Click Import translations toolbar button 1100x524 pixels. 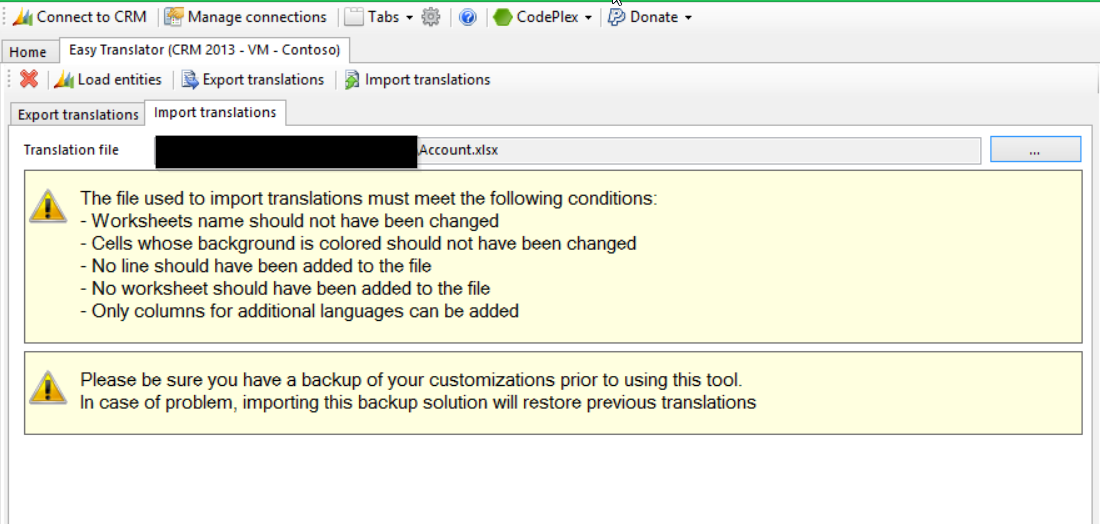coord(417,79)
